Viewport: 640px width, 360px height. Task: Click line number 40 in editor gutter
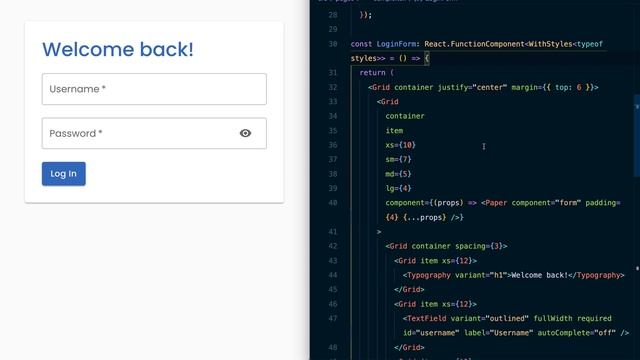pyautogui.click(x=333, y=203)
